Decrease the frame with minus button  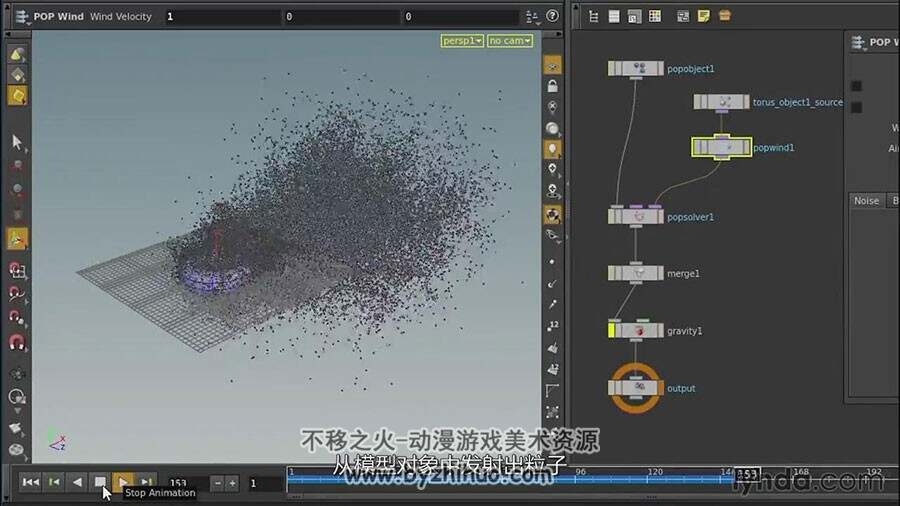click(x=218, y=483)
